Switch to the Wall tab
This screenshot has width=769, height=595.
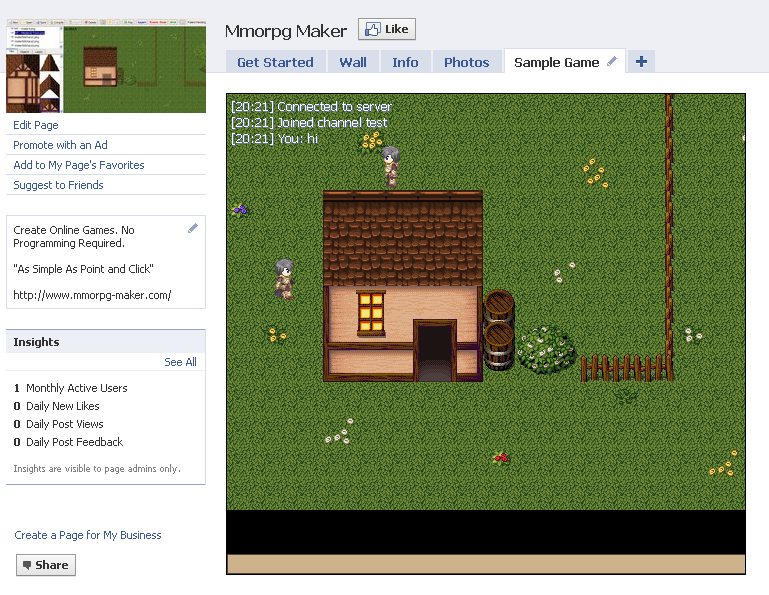pos(353,62)
